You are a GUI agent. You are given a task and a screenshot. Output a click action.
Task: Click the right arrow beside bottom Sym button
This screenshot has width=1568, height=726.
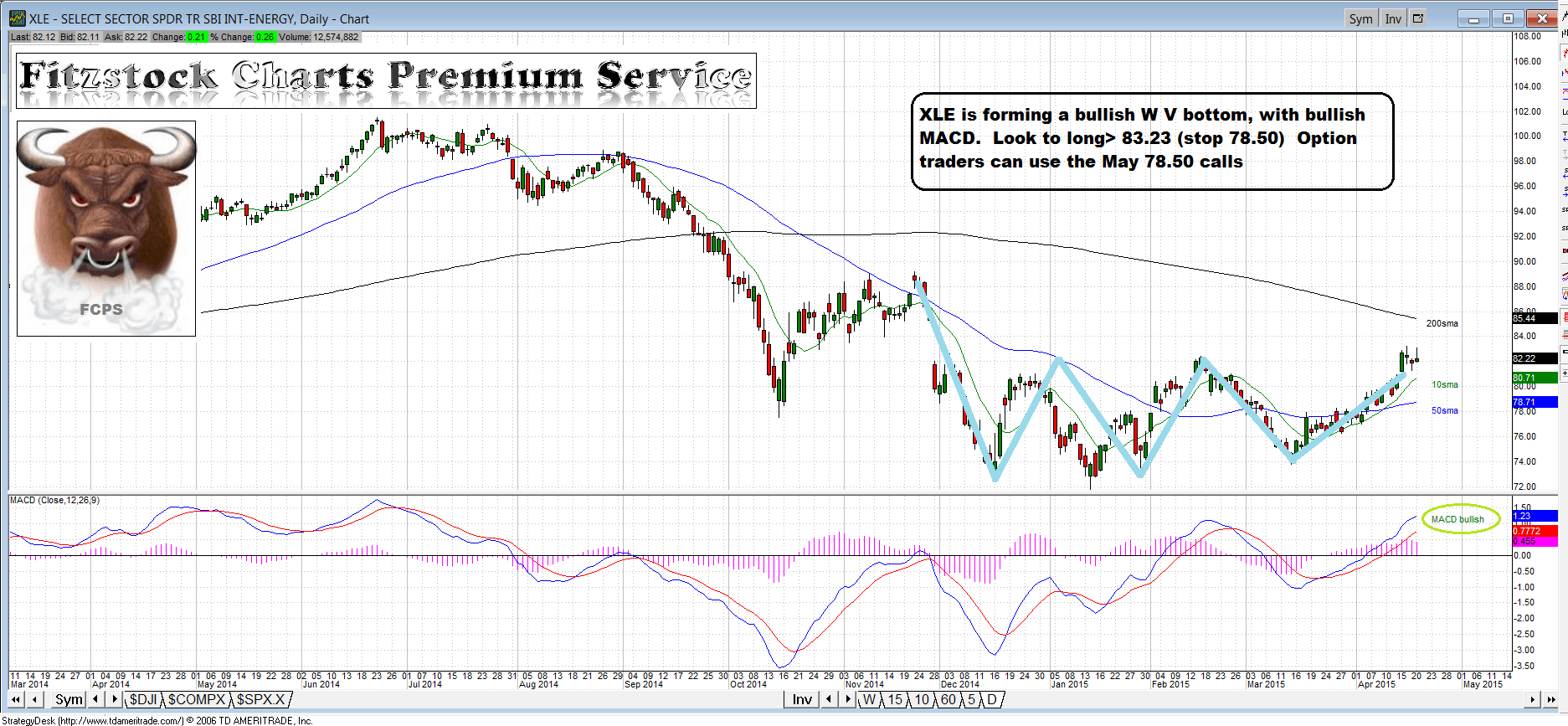point(114,699)
